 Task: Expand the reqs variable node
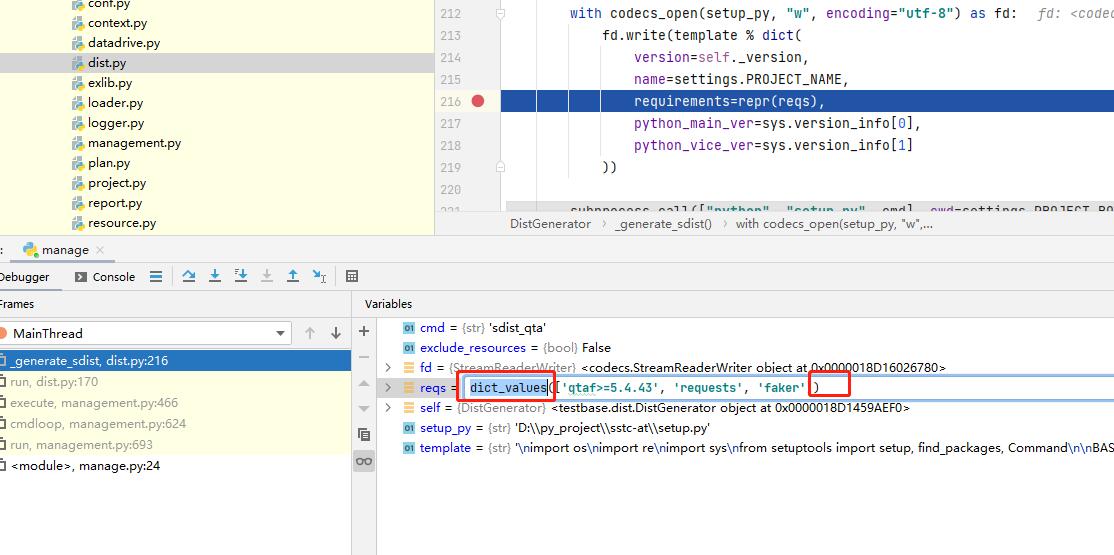point(388,387)
